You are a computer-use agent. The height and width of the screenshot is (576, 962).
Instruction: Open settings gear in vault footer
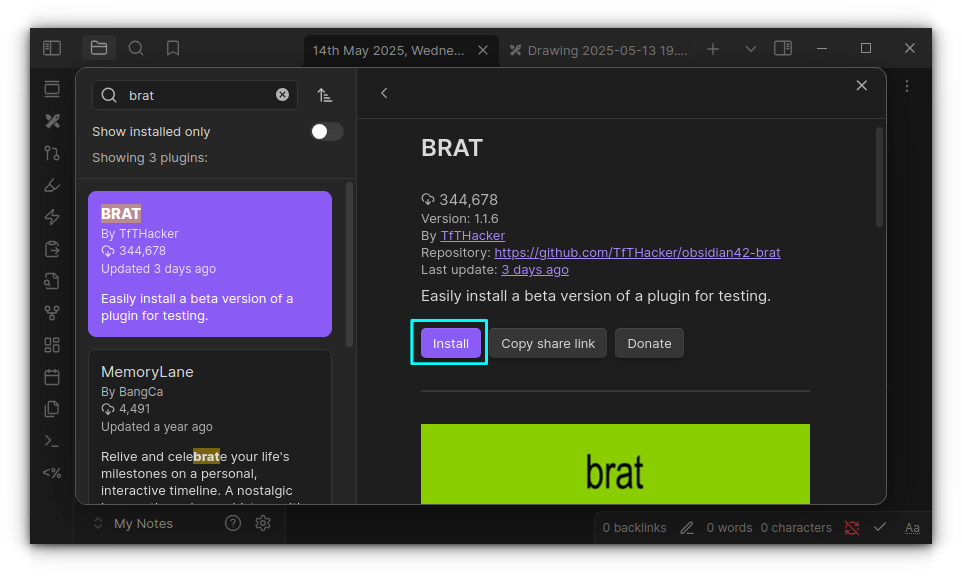point(263,523)
